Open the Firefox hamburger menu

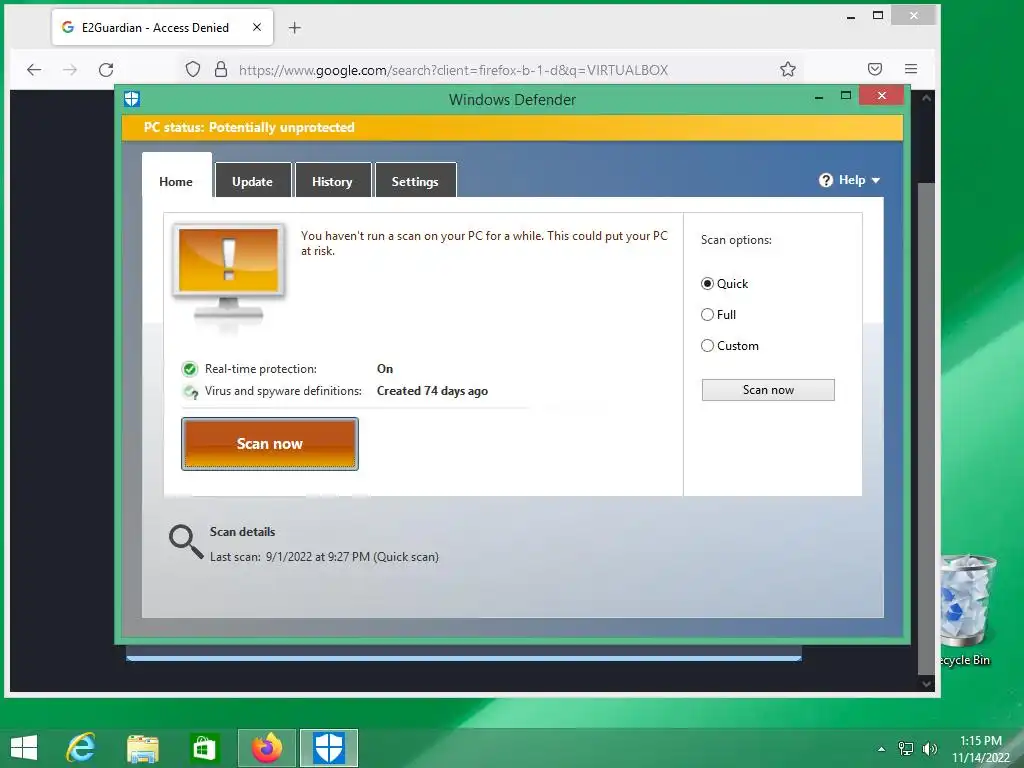[911, 69]
